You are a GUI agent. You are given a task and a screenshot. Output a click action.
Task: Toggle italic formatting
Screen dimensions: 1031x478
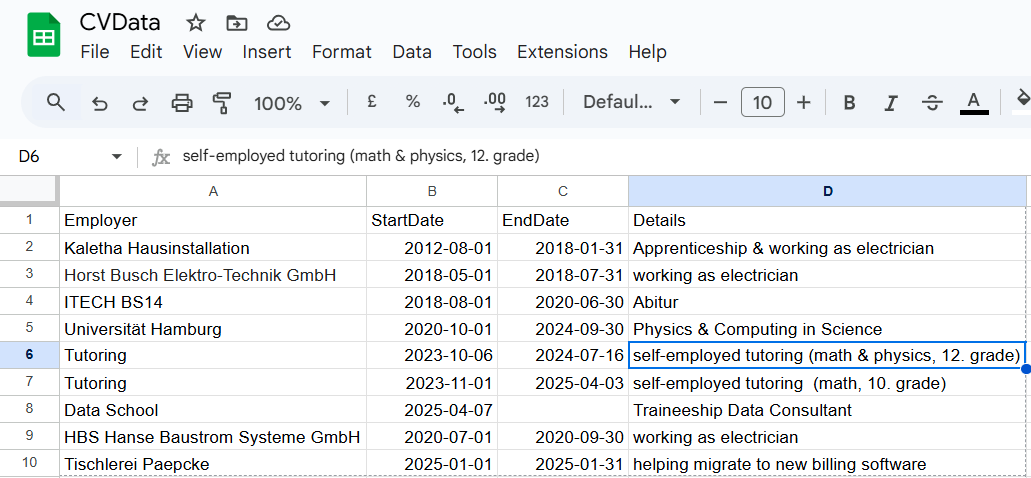[890, 103]
